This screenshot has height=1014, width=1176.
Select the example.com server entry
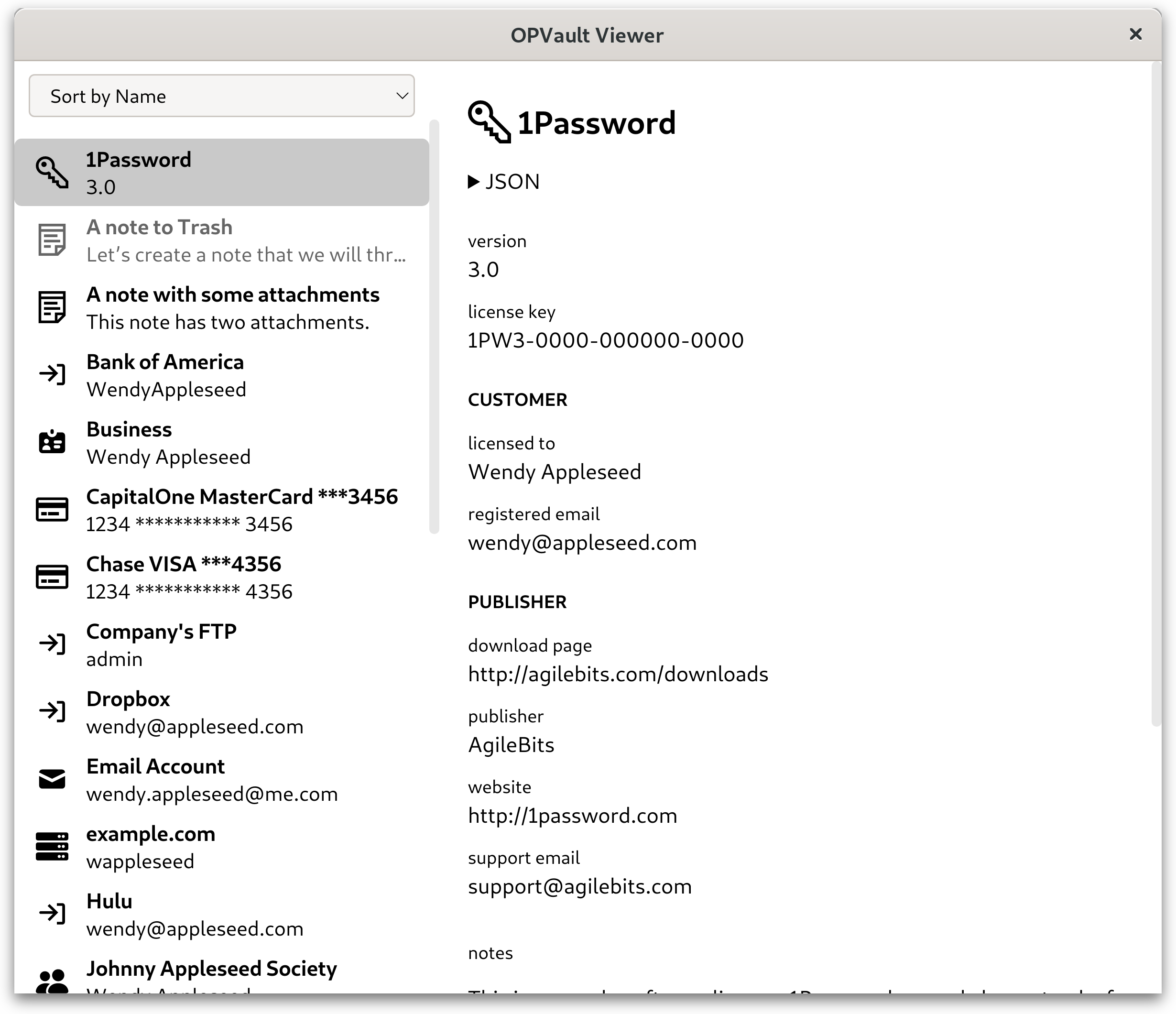(221, 847)
